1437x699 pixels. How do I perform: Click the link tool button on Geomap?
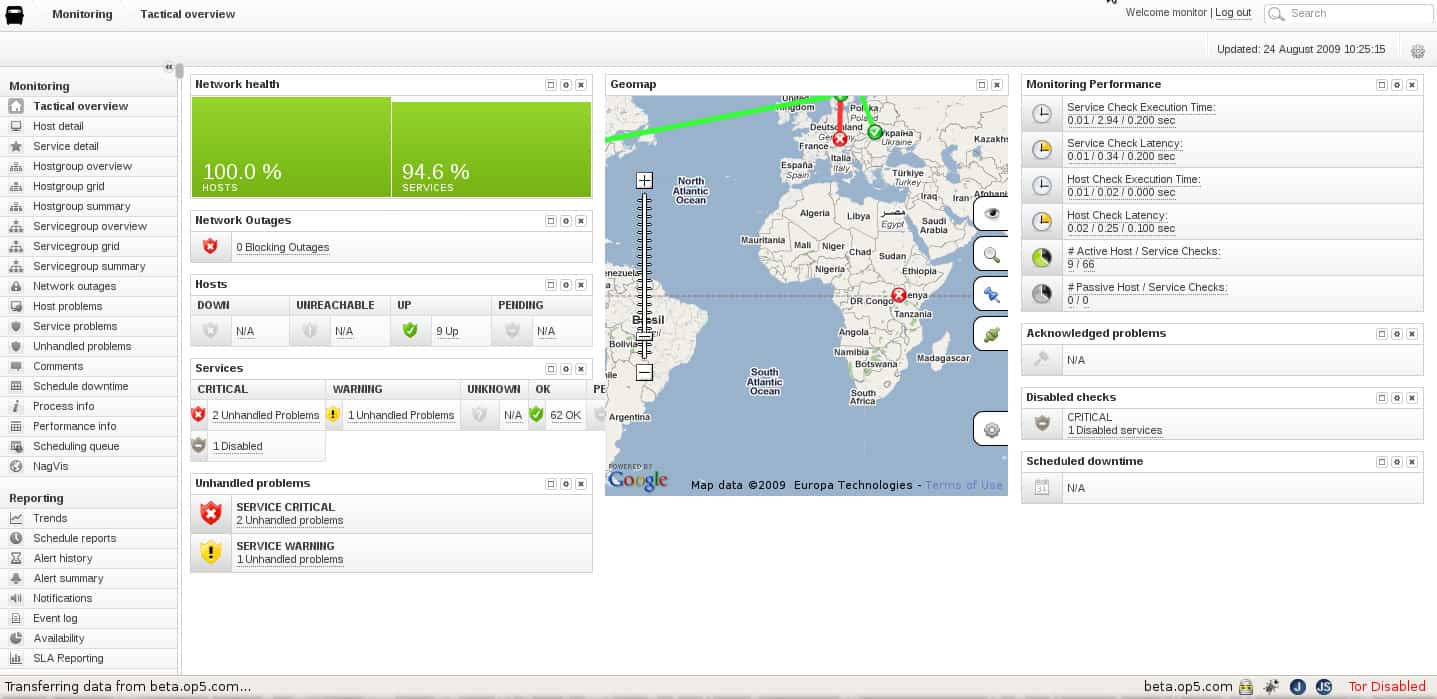pyautogui.click(x=992, y=335)
